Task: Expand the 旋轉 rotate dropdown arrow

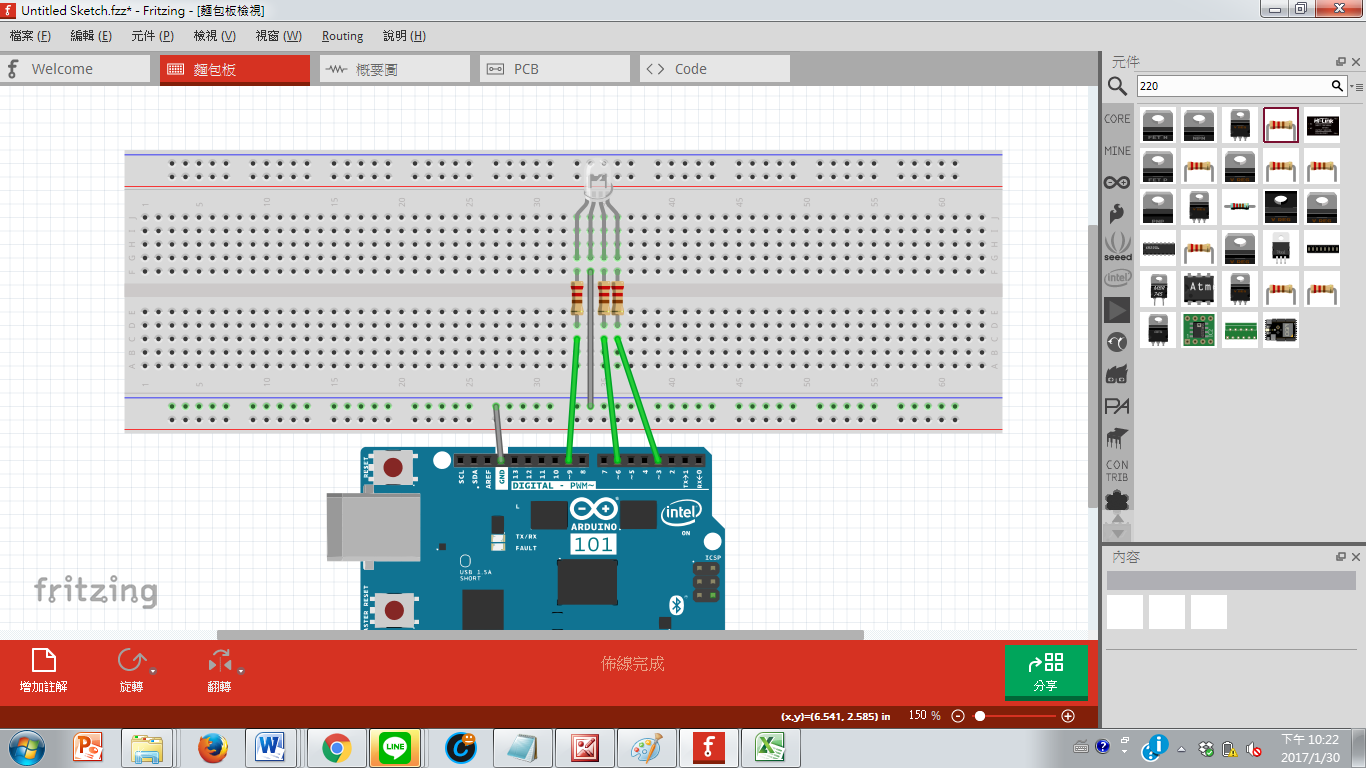Action: tap(153, 671)
